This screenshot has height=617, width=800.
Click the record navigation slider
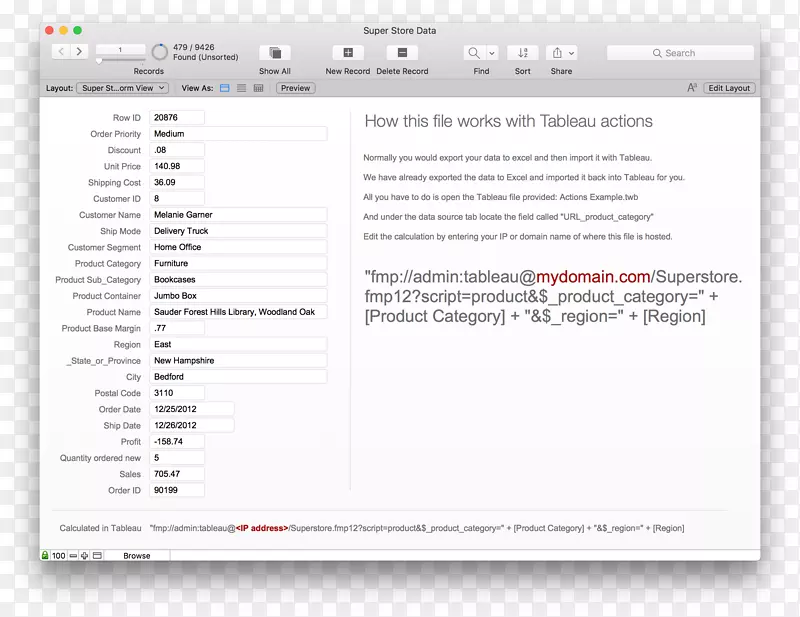pyautogui.click(x=99, y=61)
